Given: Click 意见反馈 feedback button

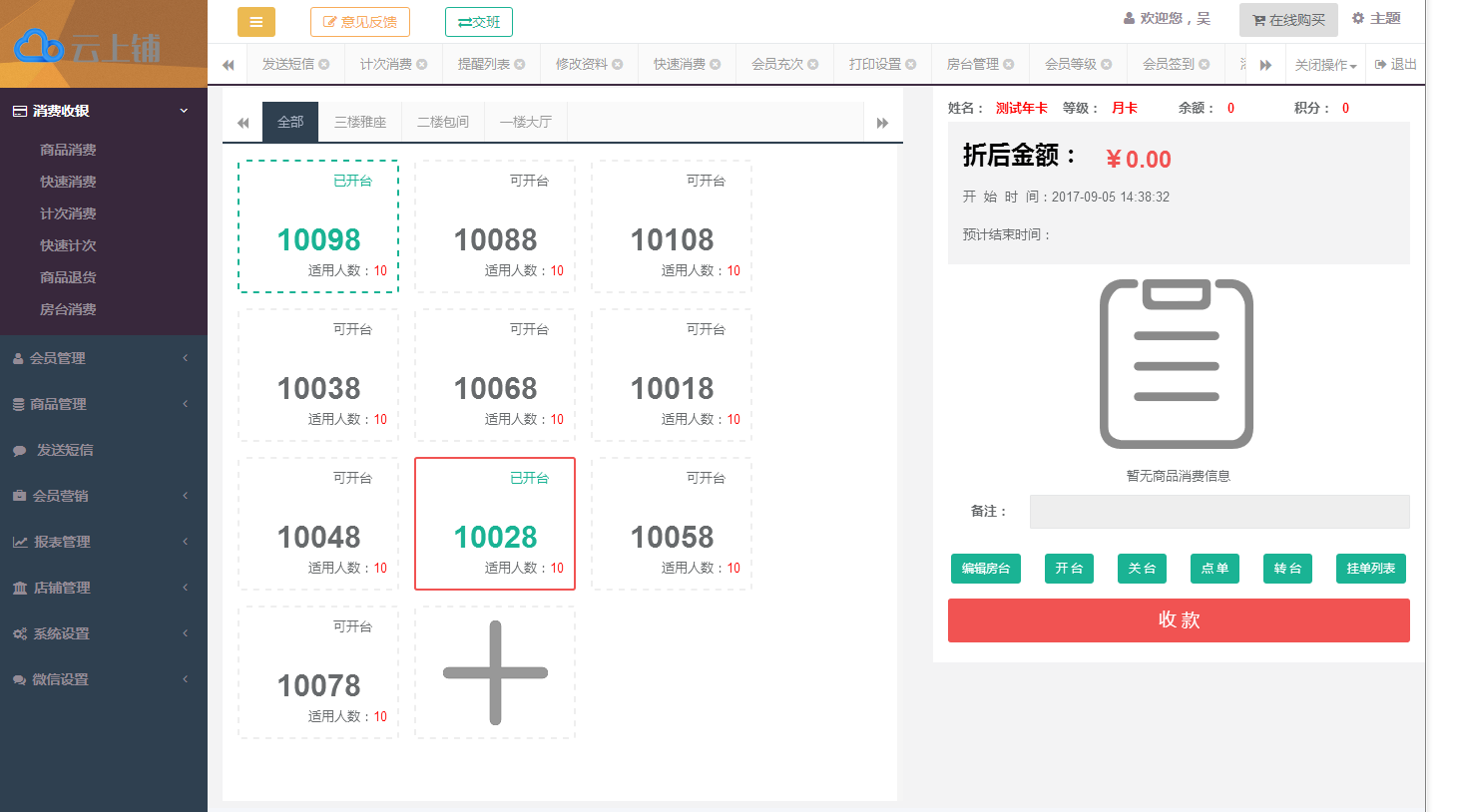Looking at the screenshot, I should [x=359, y=22].
